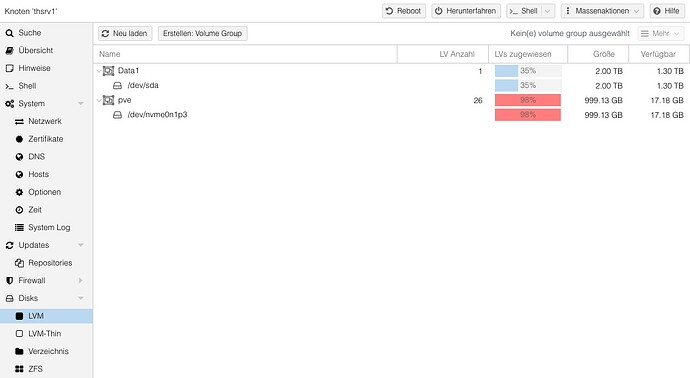Sort by LVs zugewiesen column header

[x=528, y=54]
